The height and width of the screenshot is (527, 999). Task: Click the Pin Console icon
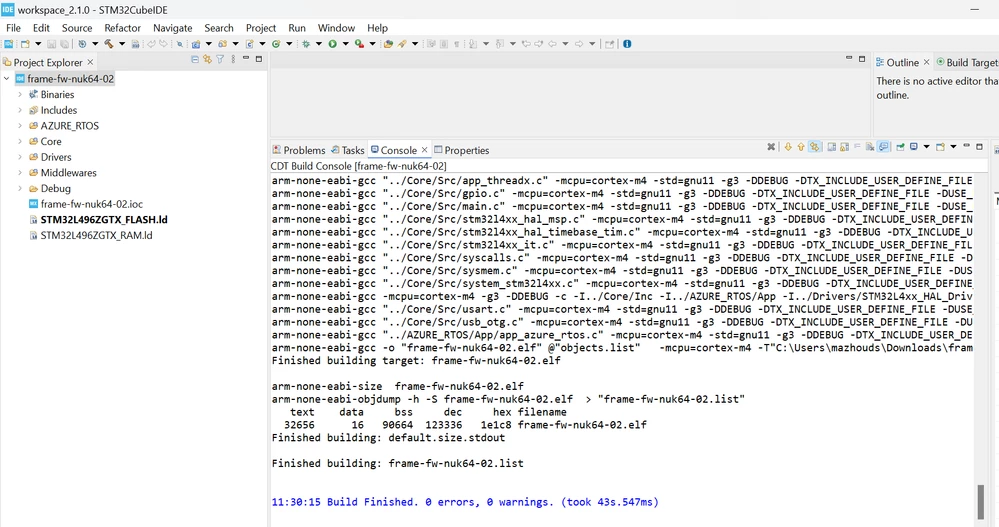900,147
